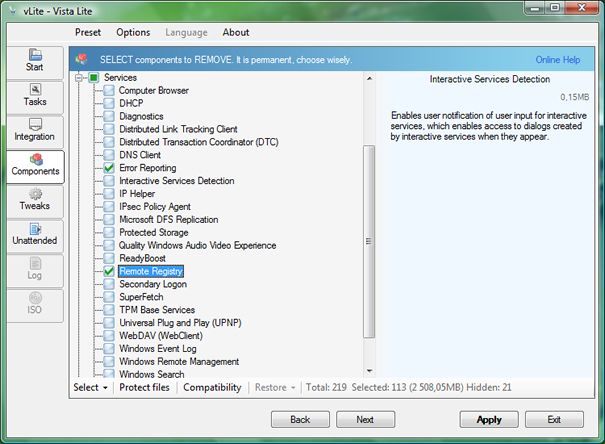Select Windows Remote Management row

point(179,361)
